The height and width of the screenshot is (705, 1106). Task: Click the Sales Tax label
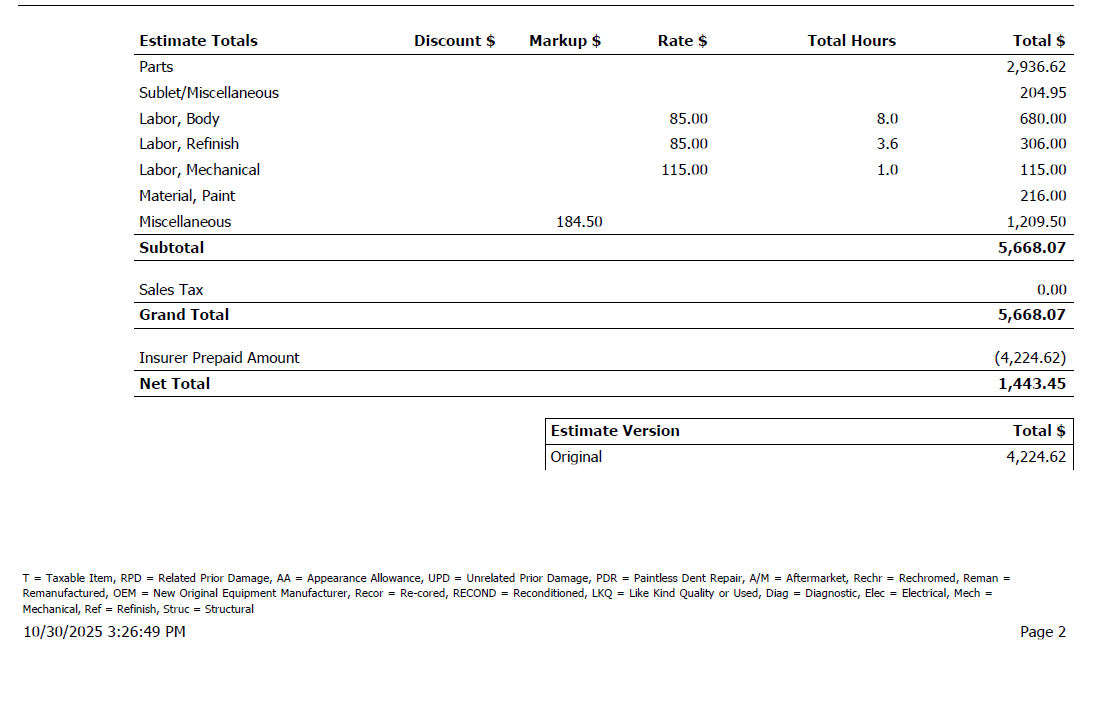tap(171, 290)
